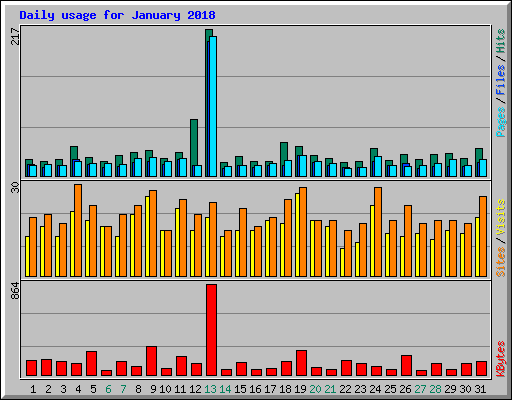Image resolution: width=512 pixels, height=400 pixels.
Task: Click the green weekend day label '14'
Action: pyautogui.click(x=225, y=389)
